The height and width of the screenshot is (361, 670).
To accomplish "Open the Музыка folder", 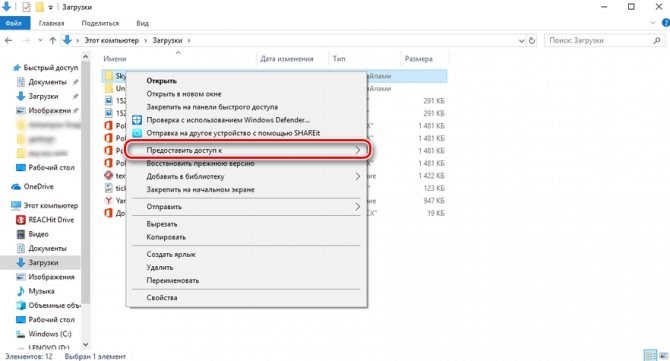I will pyautogui.click(x=41, y=291).
